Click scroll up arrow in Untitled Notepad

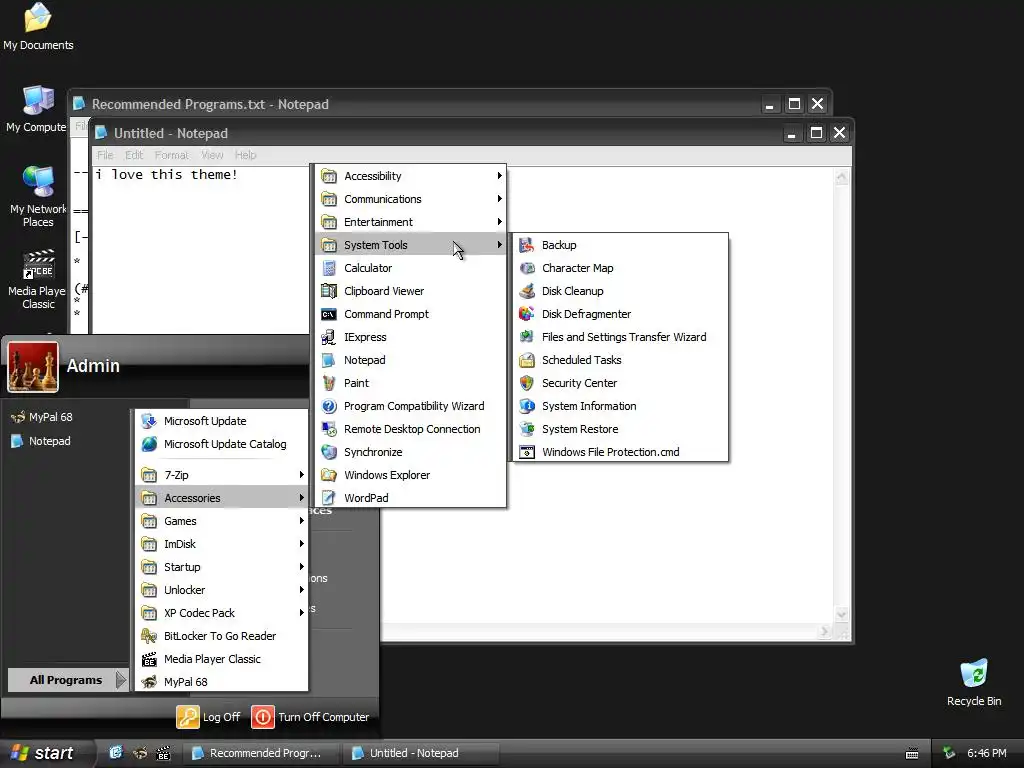click(842, 177)
